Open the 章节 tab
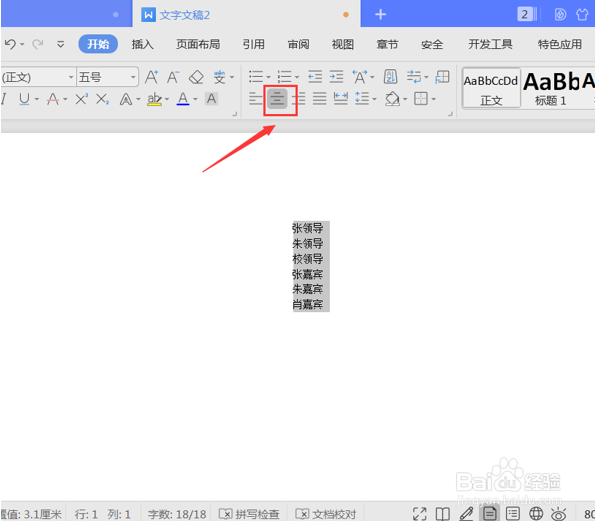This screenshot has width=595, height=521. pyautogui.click(x=387, y=44)
